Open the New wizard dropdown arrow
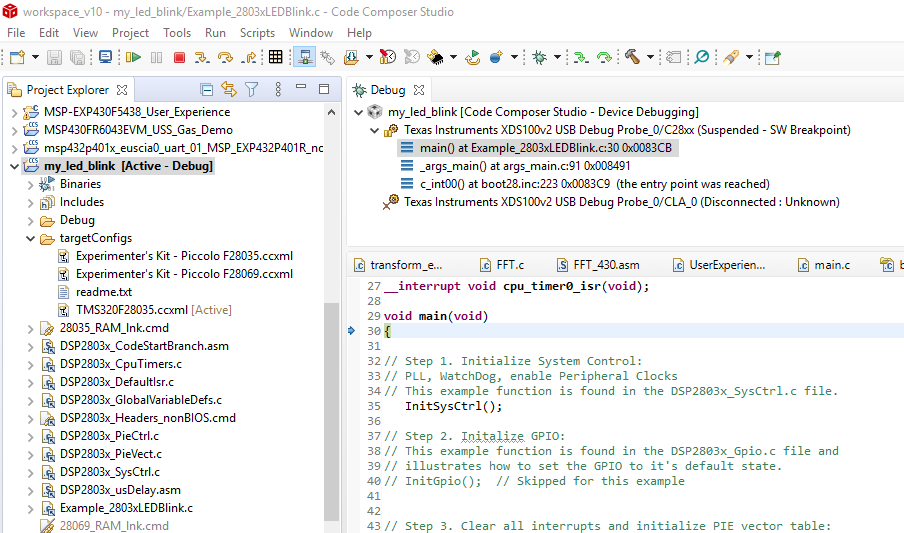 point(35,57)
